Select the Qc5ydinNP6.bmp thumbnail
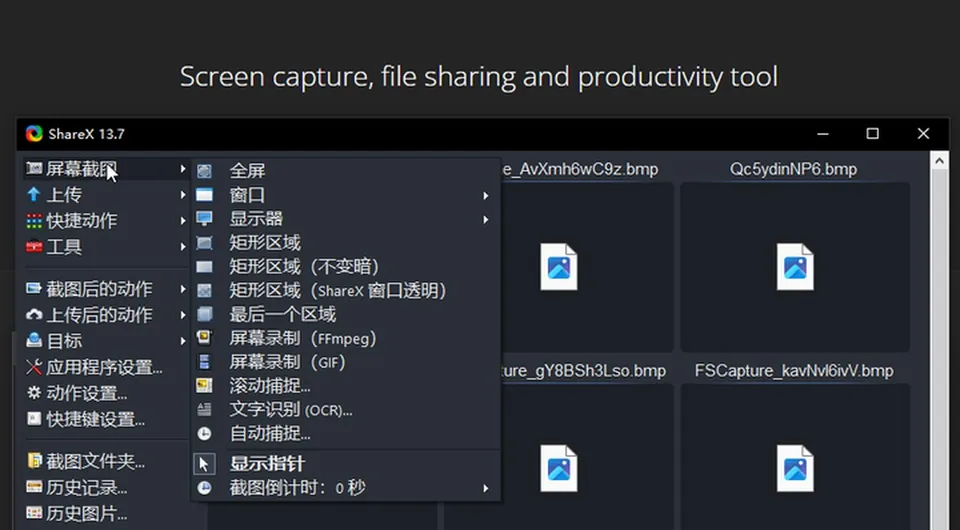This screenshot has height=530, width=960. tap(795, 267)
